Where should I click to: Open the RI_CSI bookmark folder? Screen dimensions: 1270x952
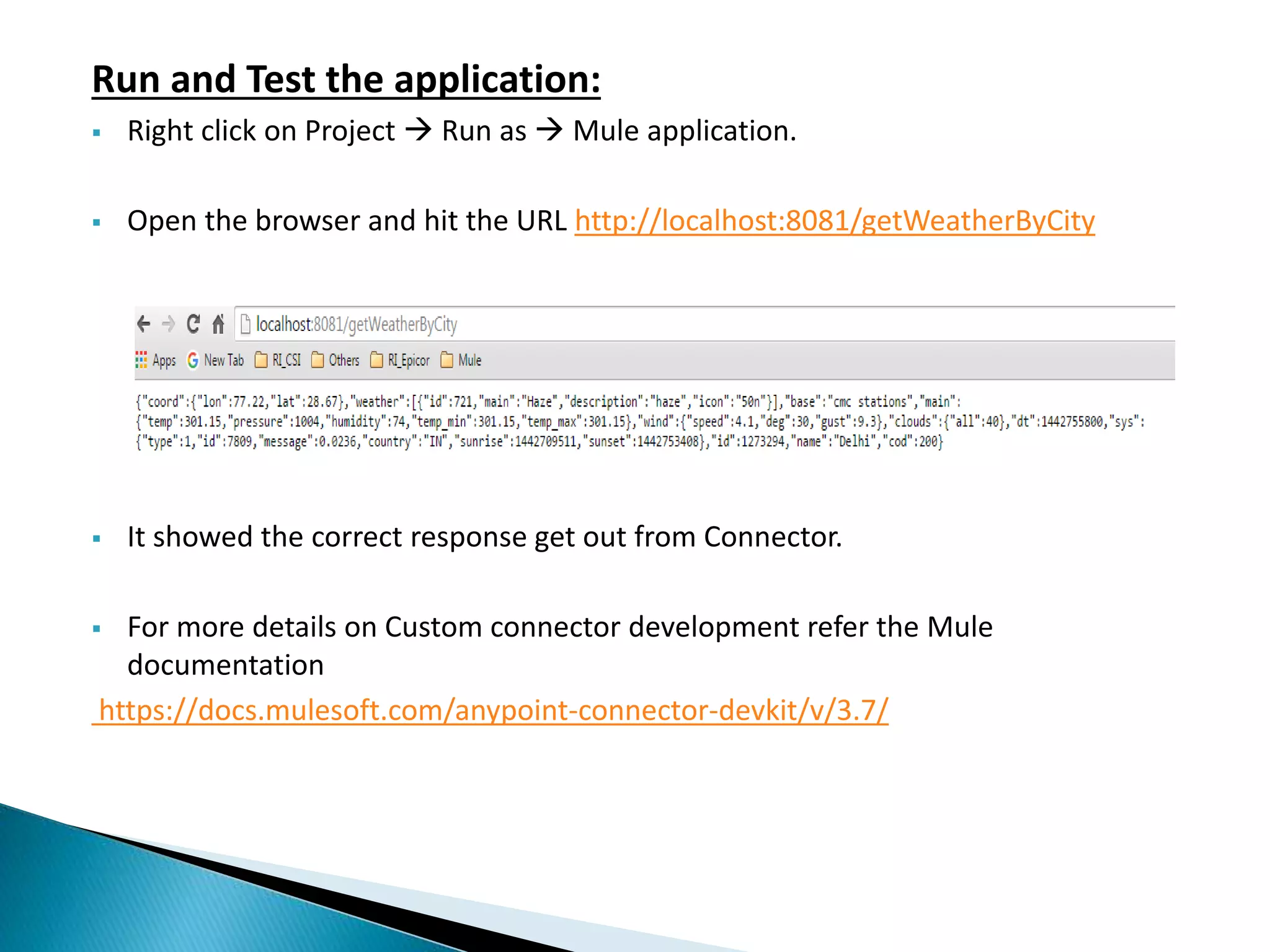click(278, 360)
